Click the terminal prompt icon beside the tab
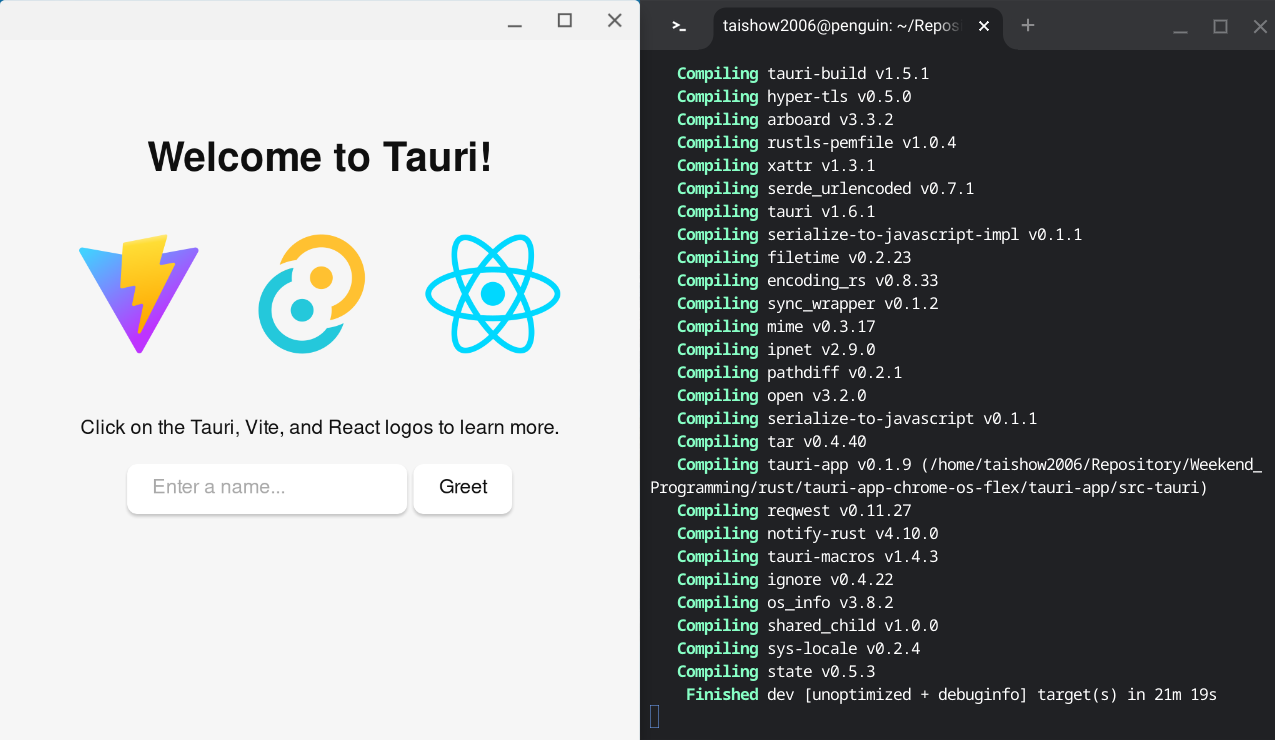The image size is (1275, 740). [679, 27]
